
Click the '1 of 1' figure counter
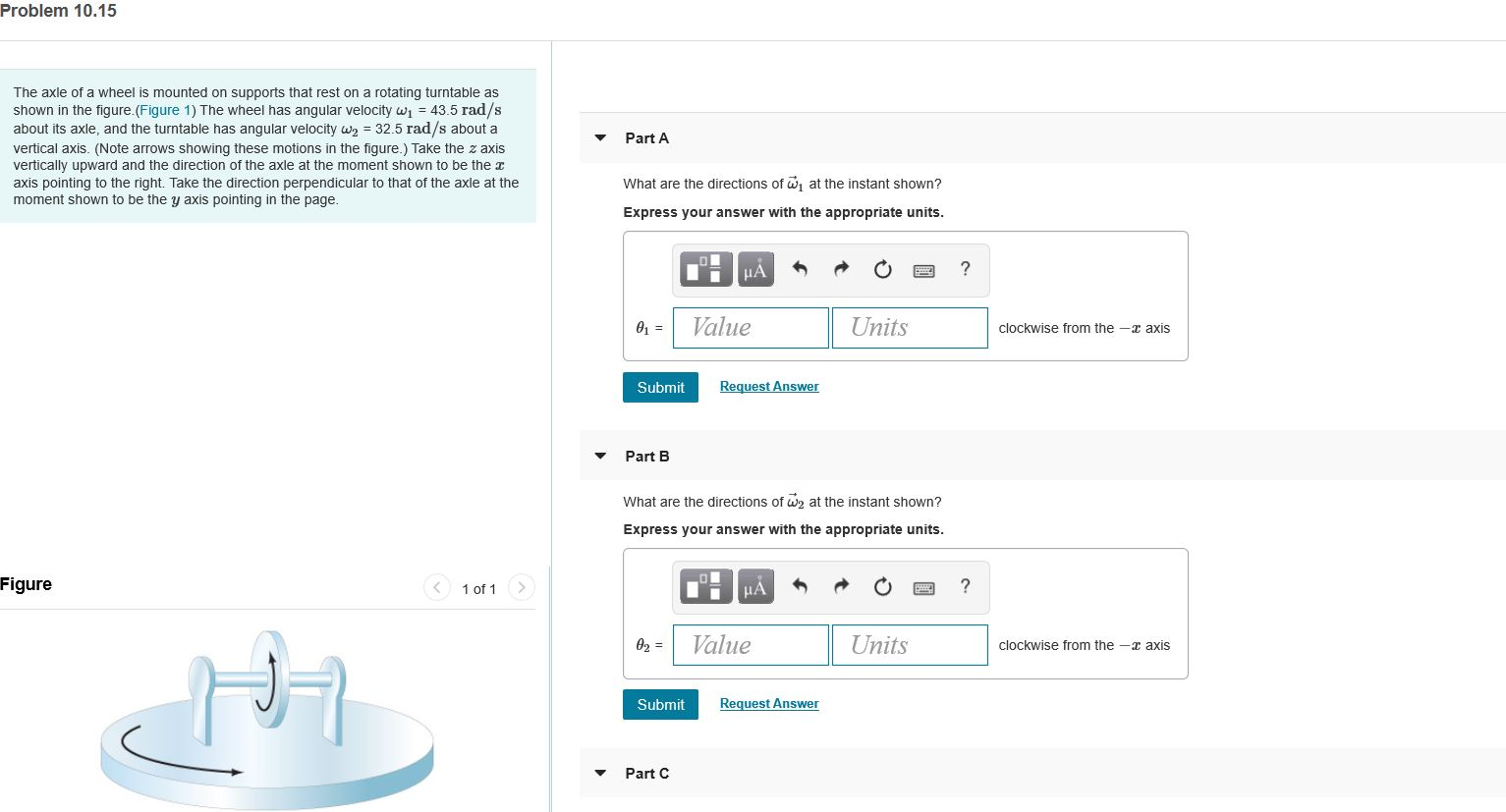(x=478, y=589)
